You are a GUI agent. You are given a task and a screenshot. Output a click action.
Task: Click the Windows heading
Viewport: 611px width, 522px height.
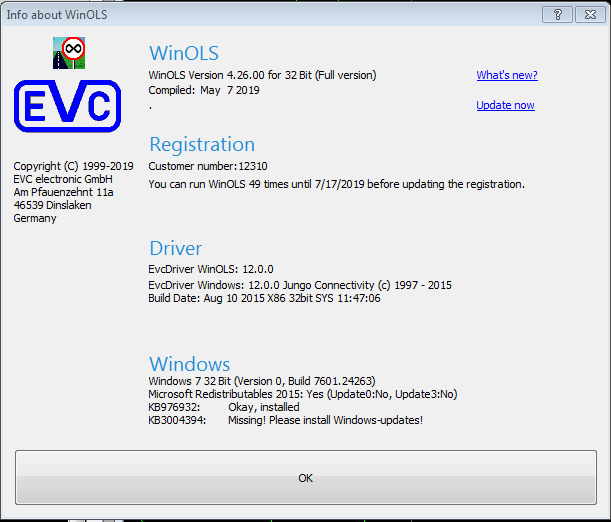coord(189,364)
